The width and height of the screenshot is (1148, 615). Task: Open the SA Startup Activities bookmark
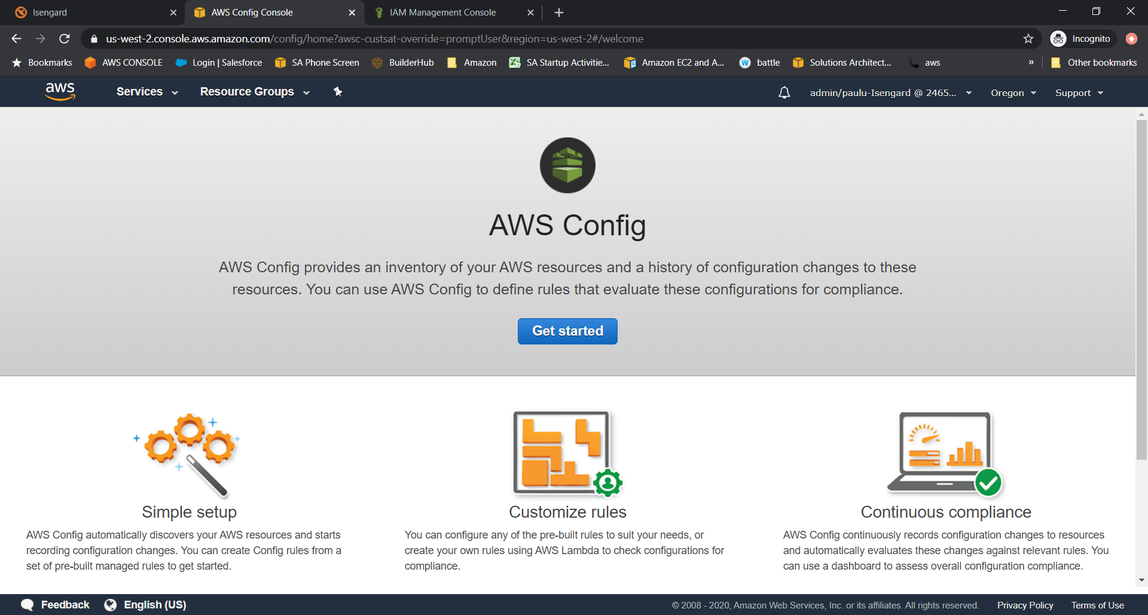point(559,62)
